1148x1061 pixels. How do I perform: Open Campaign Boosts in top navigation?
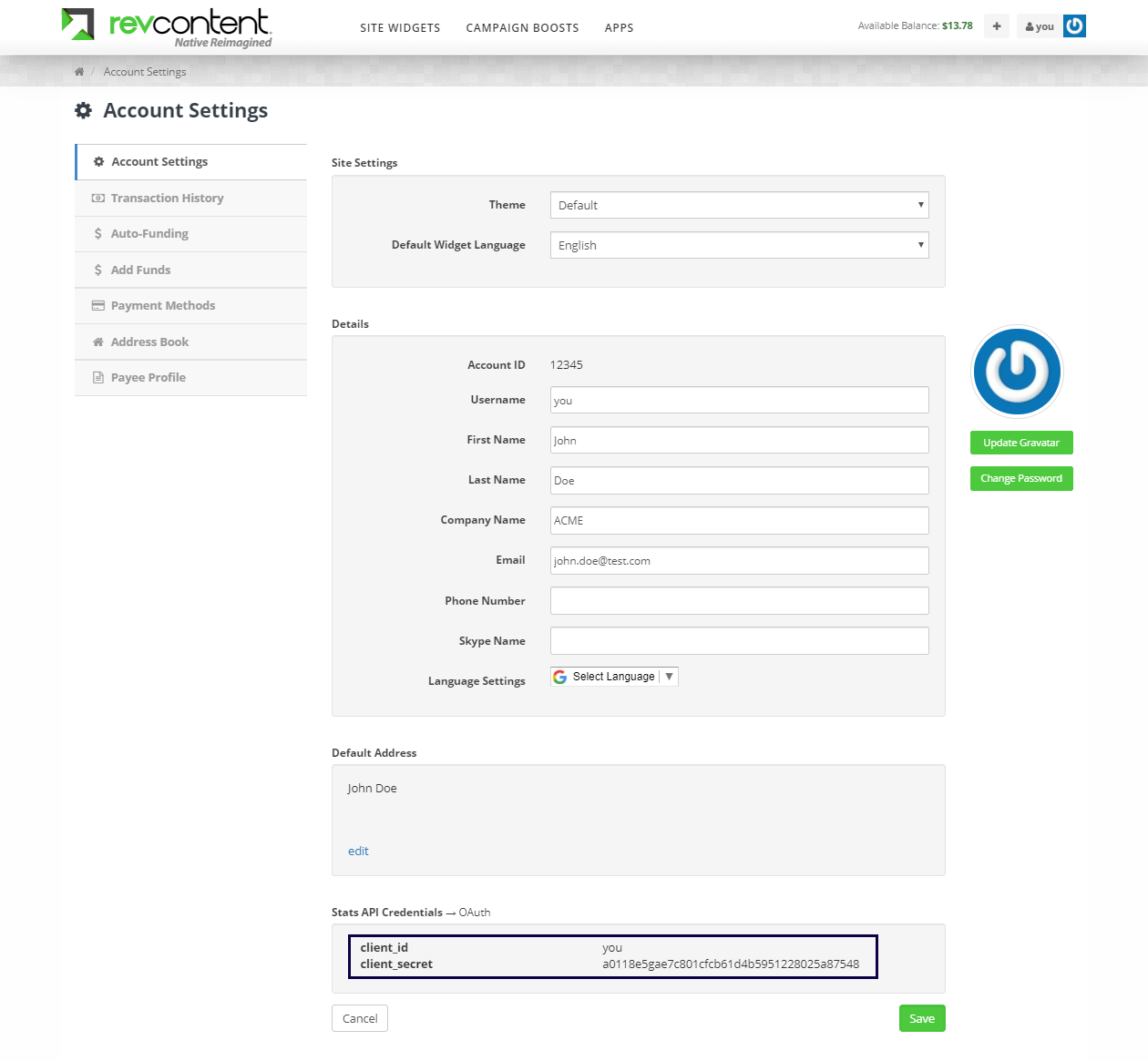coord(522,28)
